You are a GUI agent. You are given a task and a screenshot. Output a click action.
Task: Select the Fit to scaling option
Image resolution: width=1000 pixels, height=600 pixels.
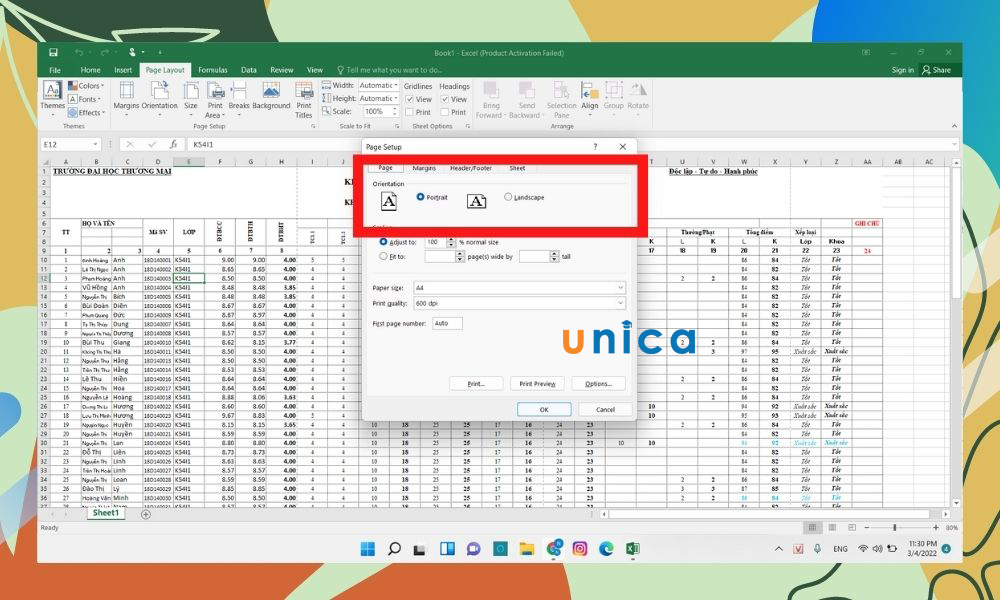[x=383, y=256]
